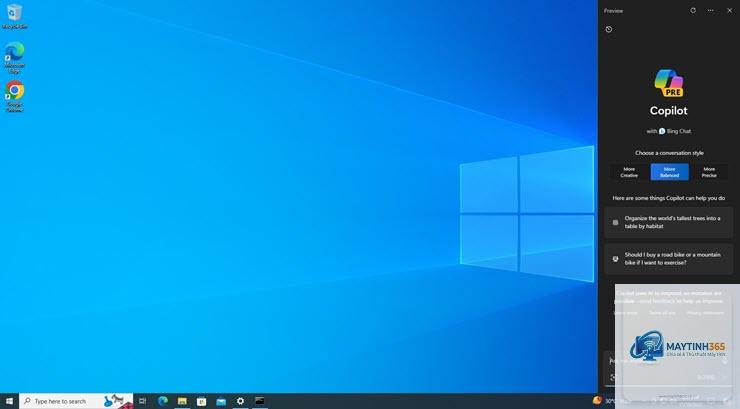
Task: Click the weather icon in system tray
Action: tap(597, 400)
